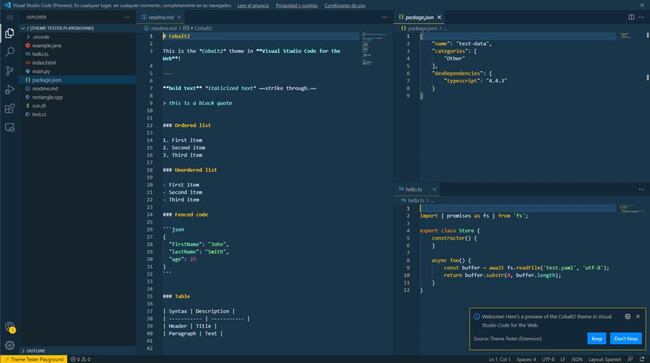Click the Don't Keep button

tap(626, 339)
